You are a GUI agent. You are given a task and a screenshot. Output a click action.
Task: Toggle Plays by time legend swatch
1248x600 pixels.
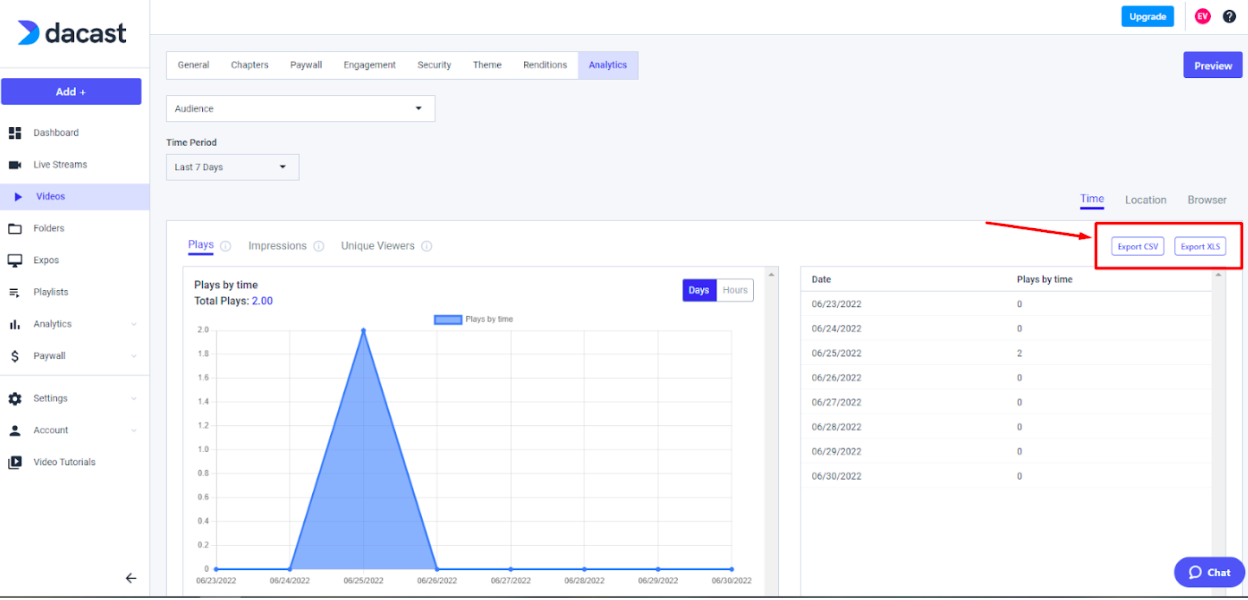pyautogui.click(x=448, y=319)
